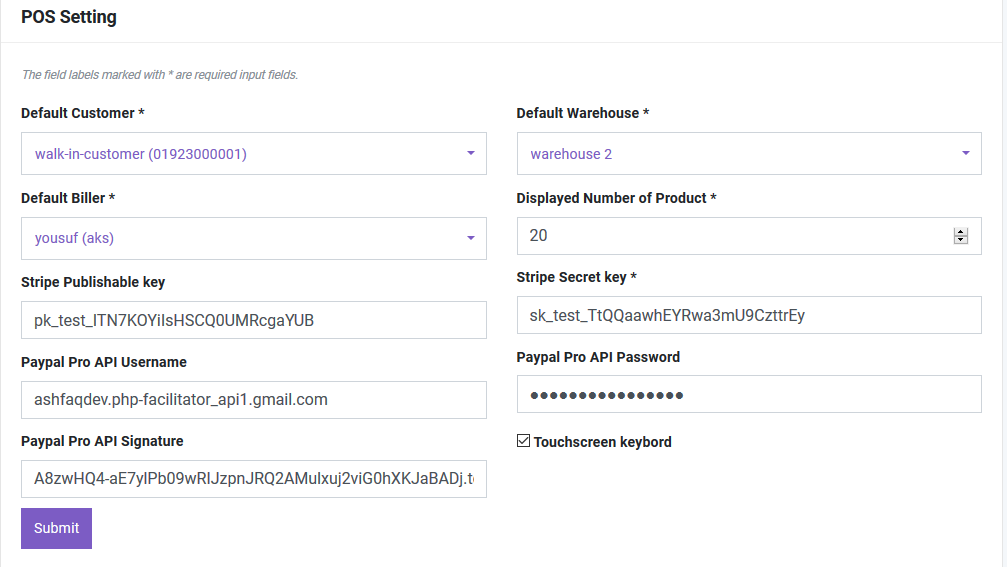
Task: Click the Touchscreen keybord label text
Action: click(602, 442)
